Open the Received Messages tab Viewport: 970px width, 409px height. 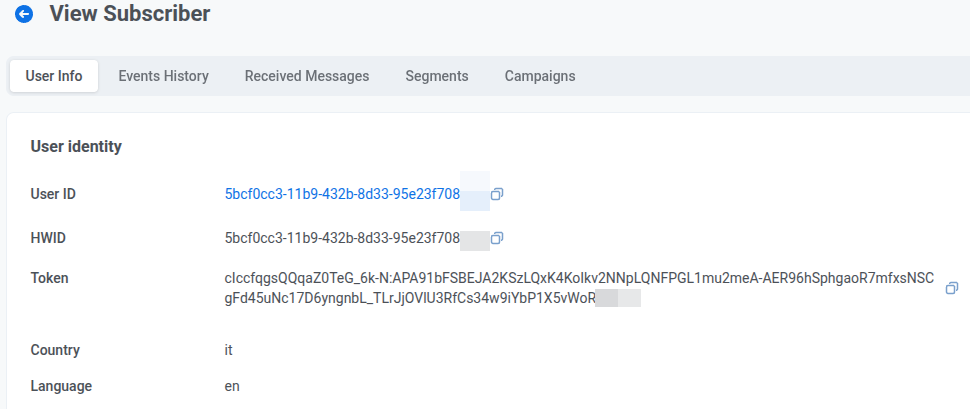click(x=307, y=76)
